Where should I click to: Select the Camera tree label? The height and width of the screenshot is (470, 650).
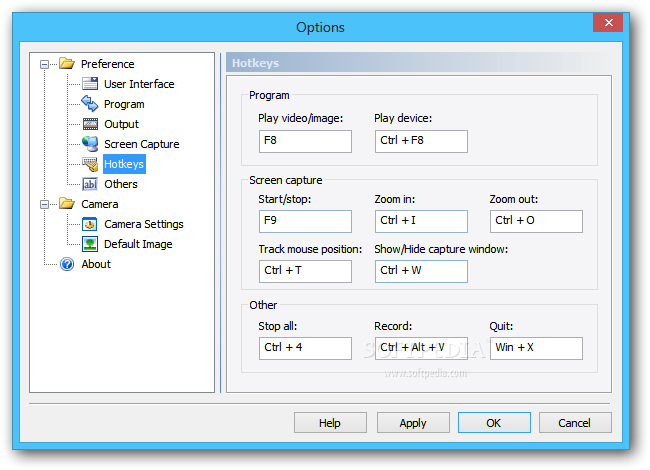coord(99,204)
